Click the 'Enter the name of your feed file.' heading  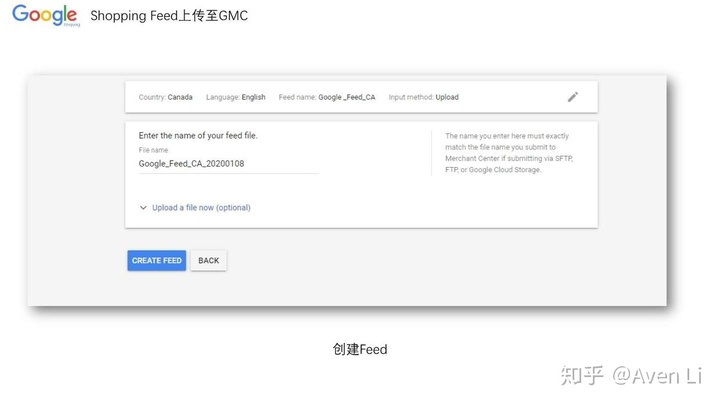click(198, 135)
